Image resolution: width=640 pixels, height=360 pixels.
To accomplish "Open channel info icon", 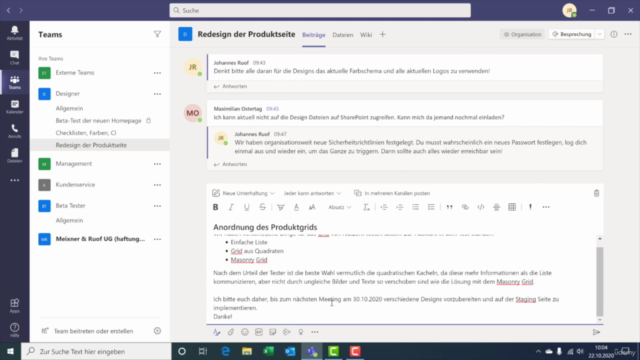I will pos(614,34).
